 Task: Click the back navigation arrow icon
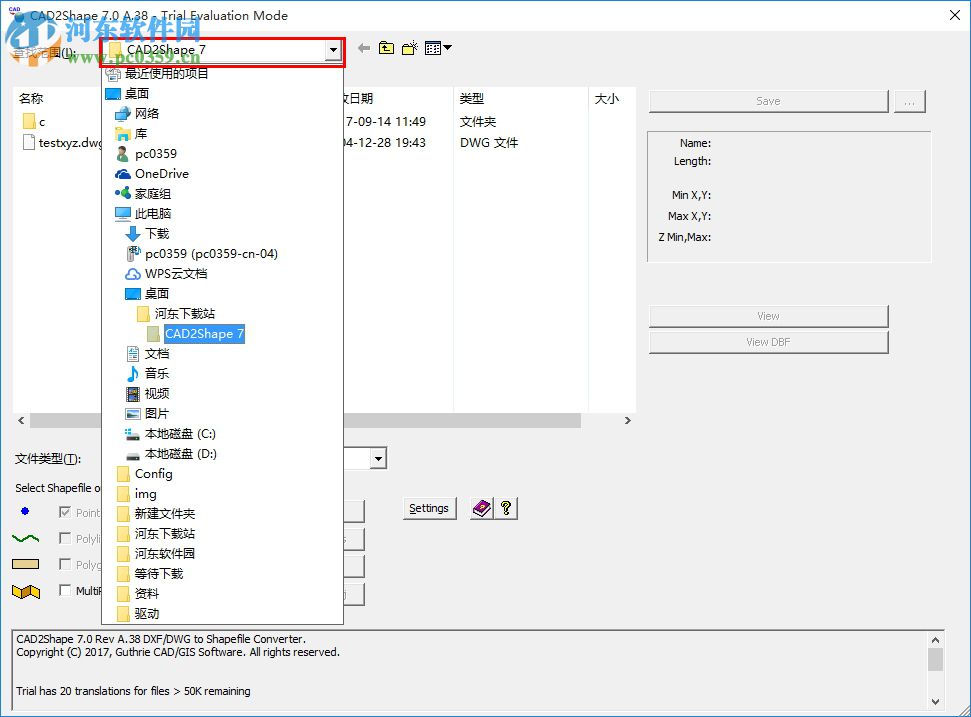tap(363, 47)
